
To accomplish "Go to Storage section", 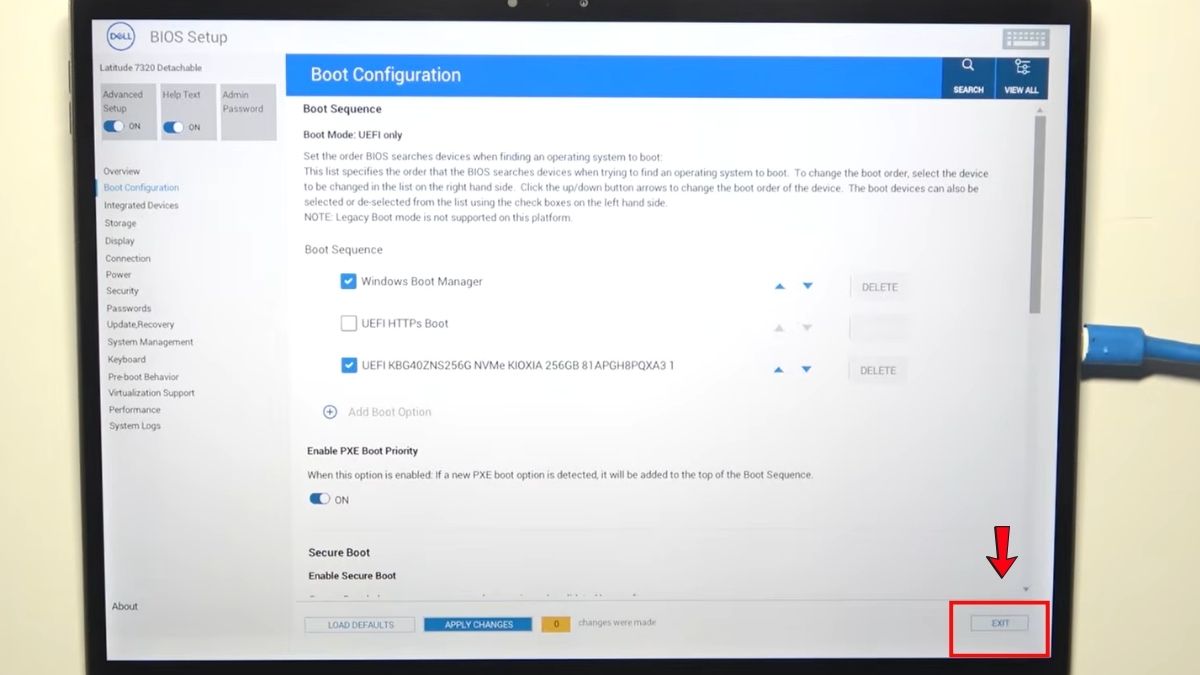I will click(x=120, y=223).
